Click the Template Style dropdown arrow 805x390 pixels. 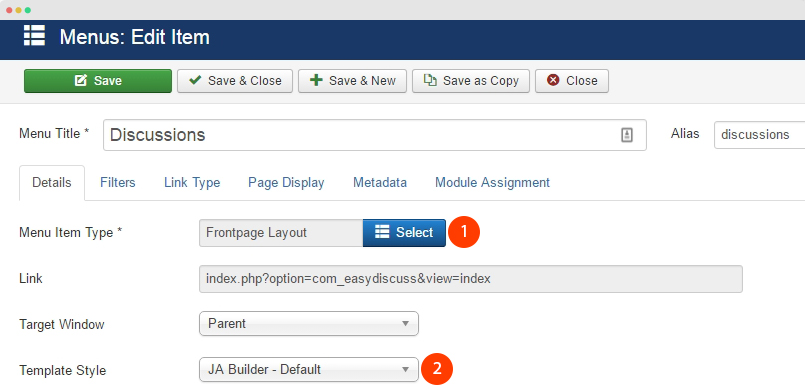click(x=405, y=369)
